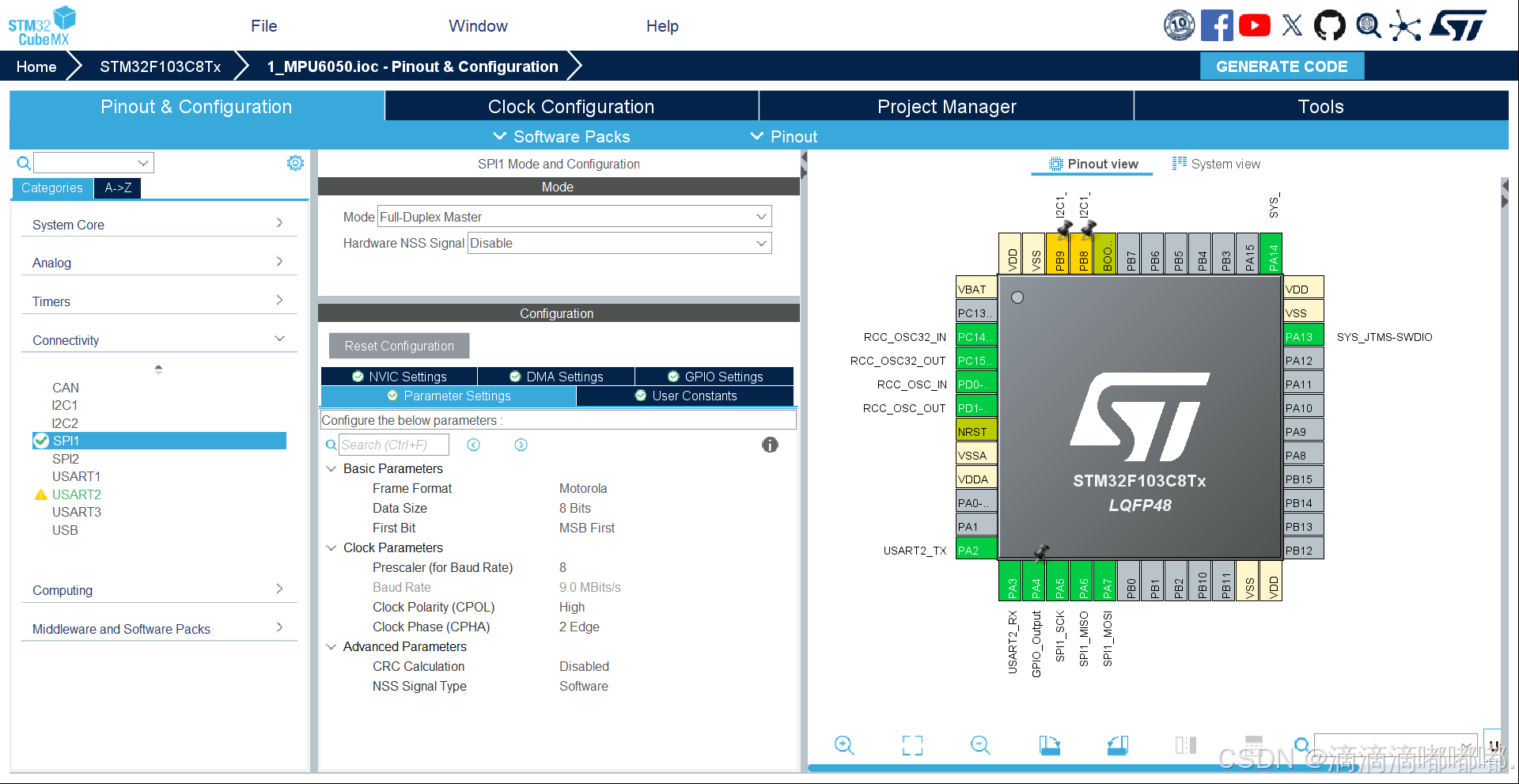Open GPIO Settings tab
Screen dimensions: 1519x784
(x=715, y=377)
